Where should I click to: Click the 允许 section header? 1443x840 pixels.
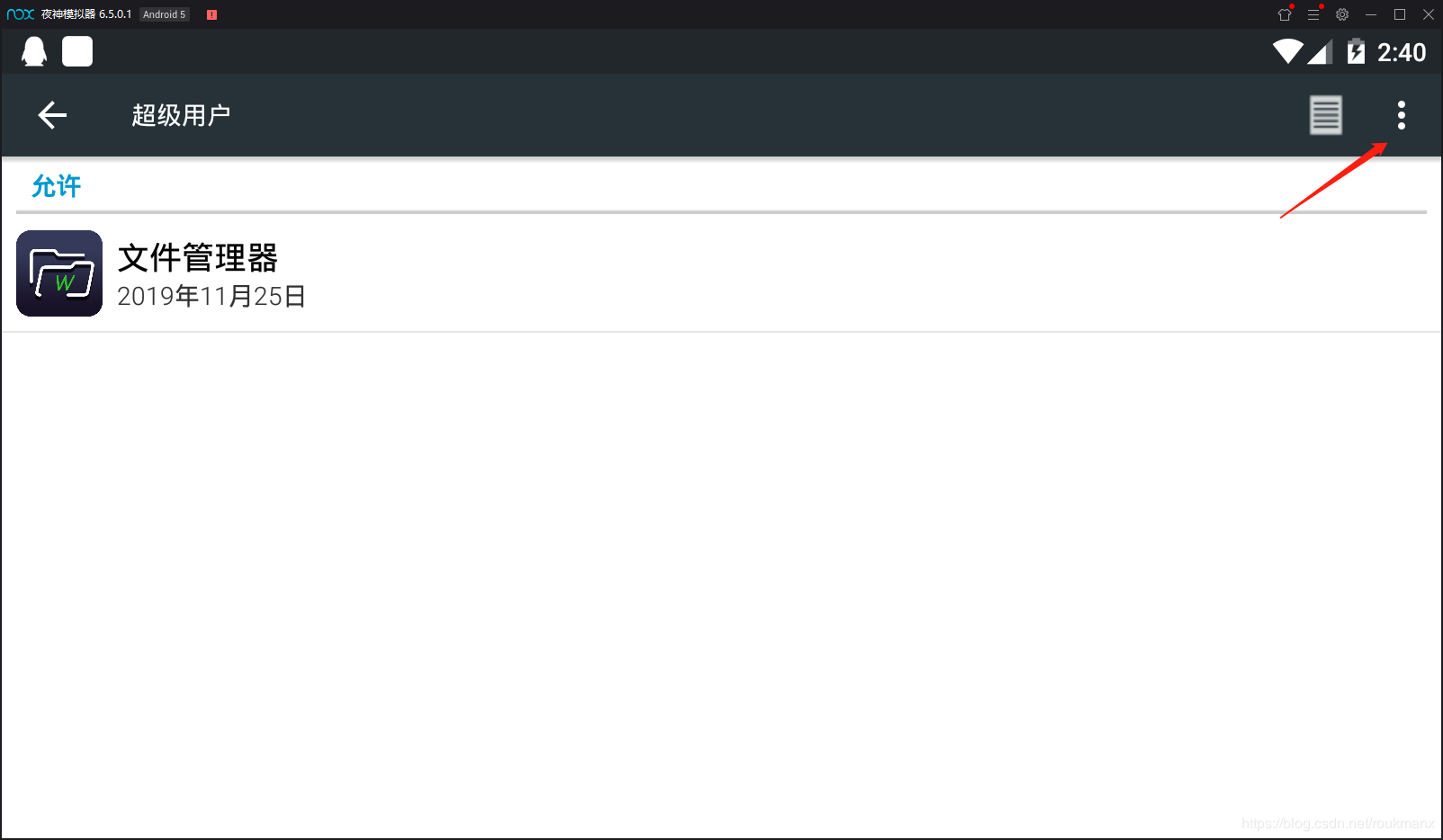click(56, 186)
